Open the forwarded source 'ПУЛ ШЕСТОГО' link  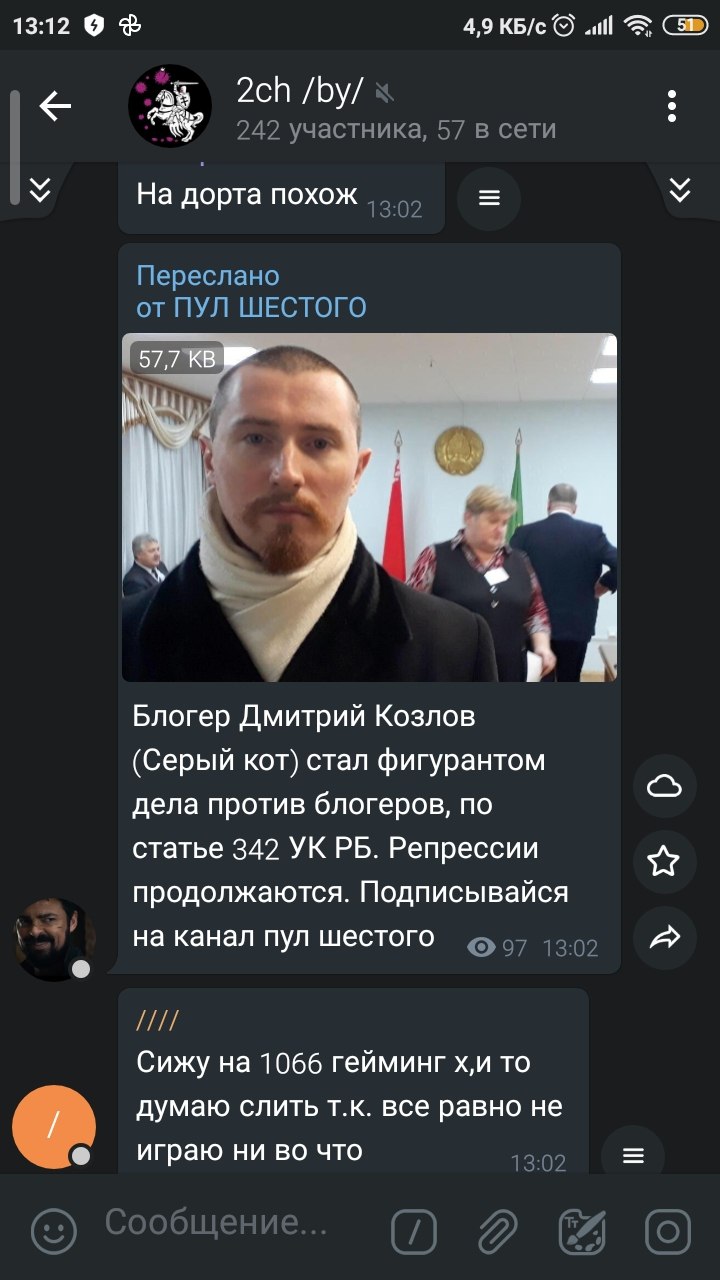(251, 307)
